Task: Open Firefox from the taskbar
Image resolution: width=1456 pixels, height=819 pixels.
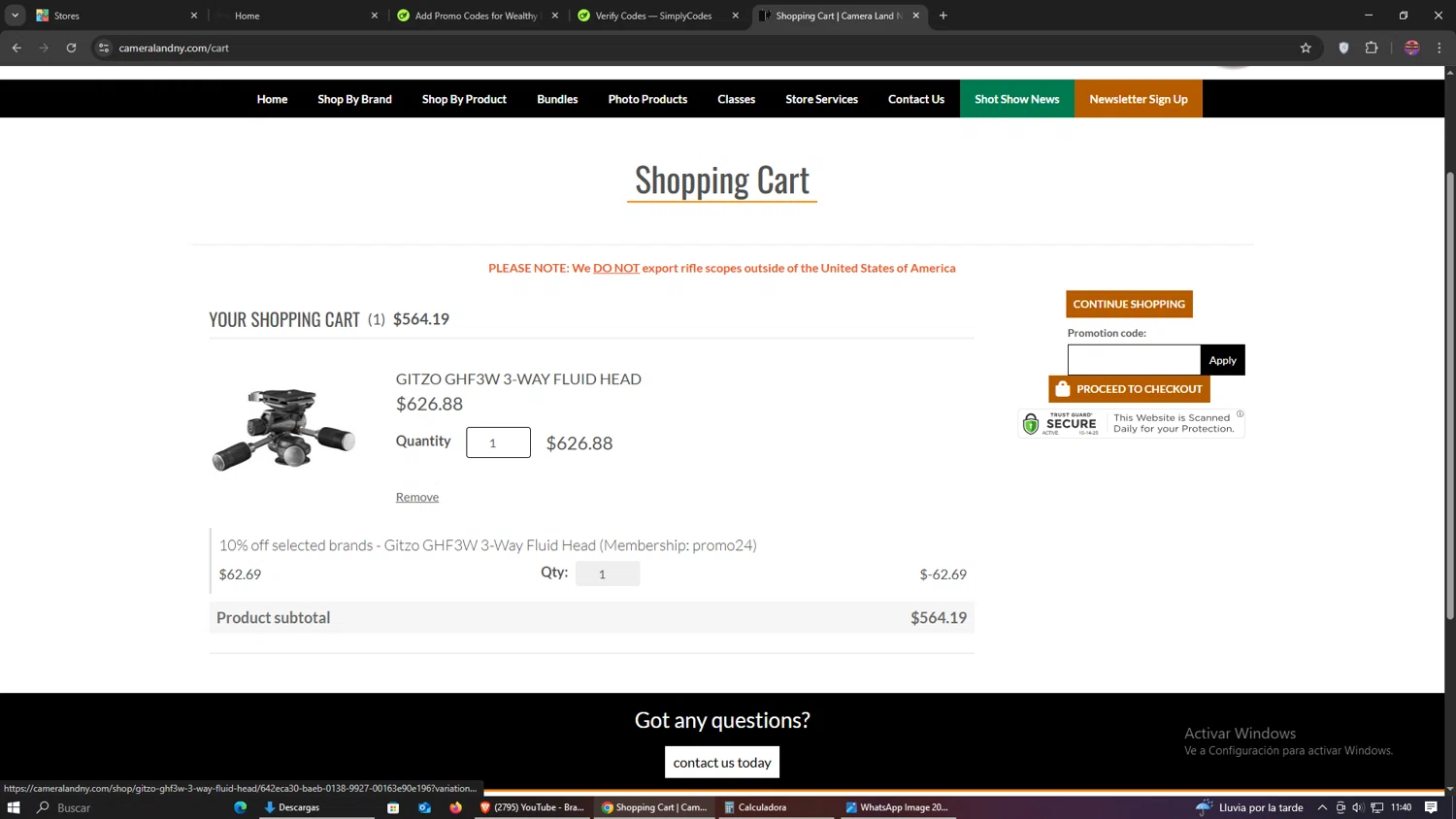Action: (x=455, y=807)
